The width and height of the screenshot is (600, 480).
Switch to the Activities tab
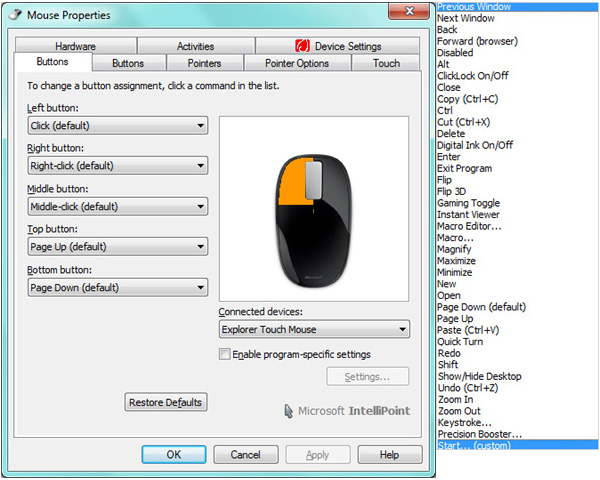(x=196, y=46)
